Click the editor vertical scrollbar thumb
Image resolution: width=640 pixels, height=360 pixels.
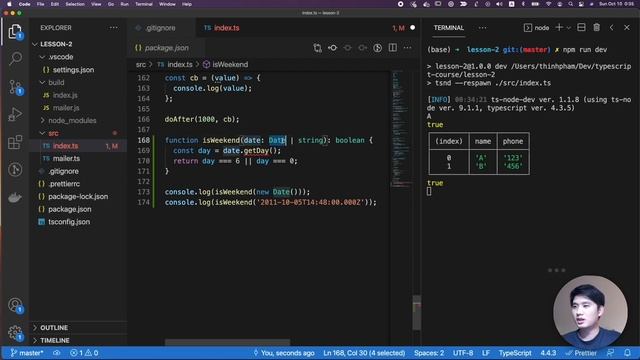click(417, 313)
